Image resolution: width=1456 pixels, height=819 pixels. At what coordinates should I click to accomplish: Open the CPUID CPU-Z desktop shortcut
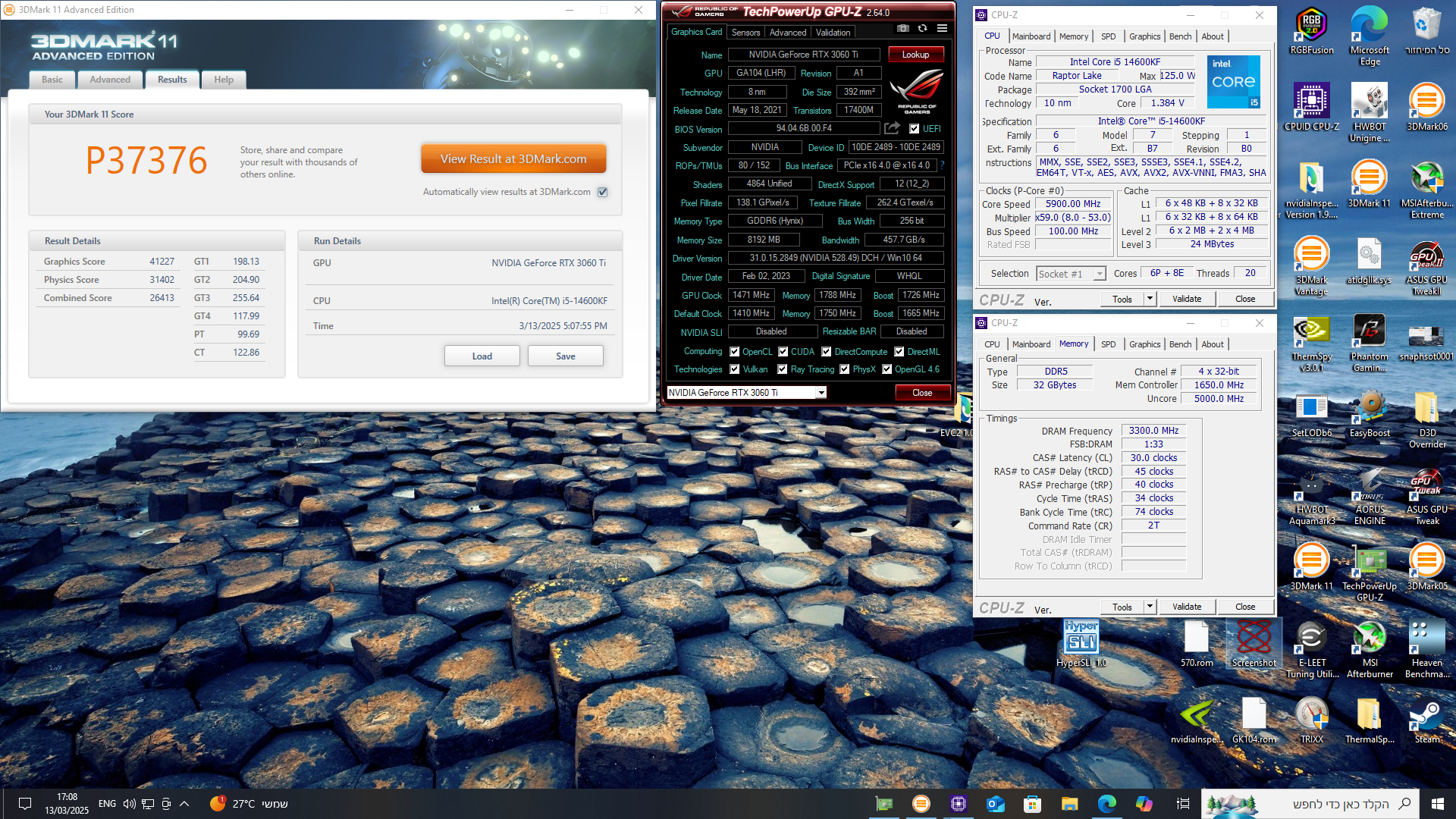click(x=1312, y=107)
